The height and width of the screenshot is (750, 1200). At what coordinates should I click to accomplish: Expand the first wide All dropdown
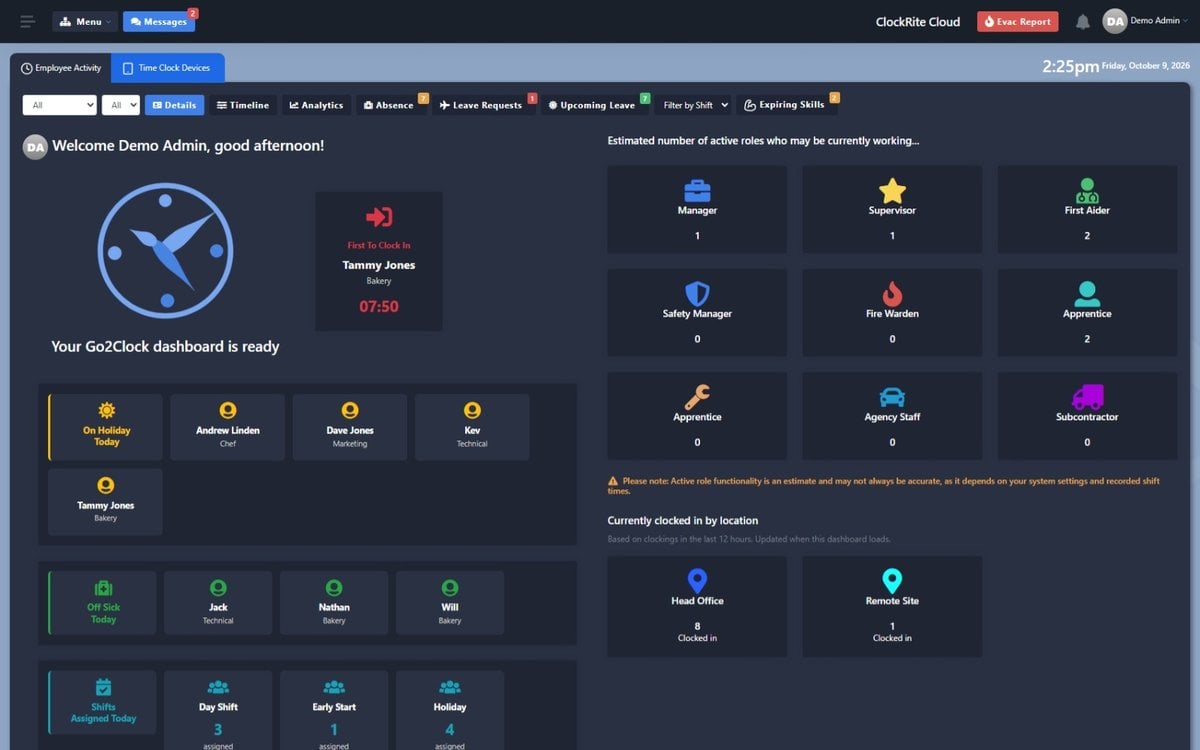pos(60,105)
